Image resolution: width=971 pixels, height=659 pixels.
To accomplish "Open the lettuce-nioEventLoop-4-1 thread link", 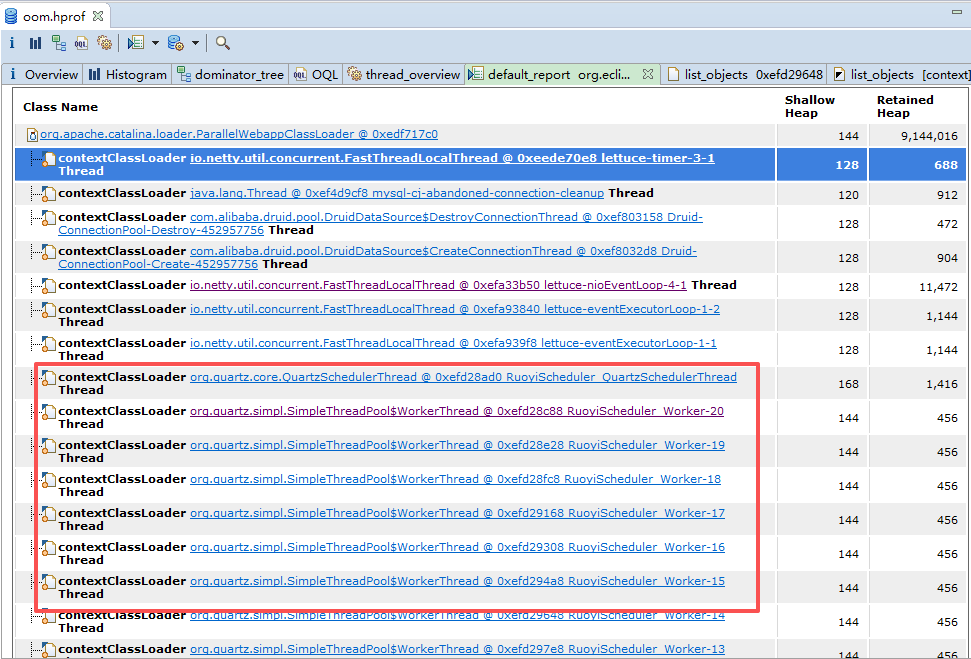I will (438, 285).
